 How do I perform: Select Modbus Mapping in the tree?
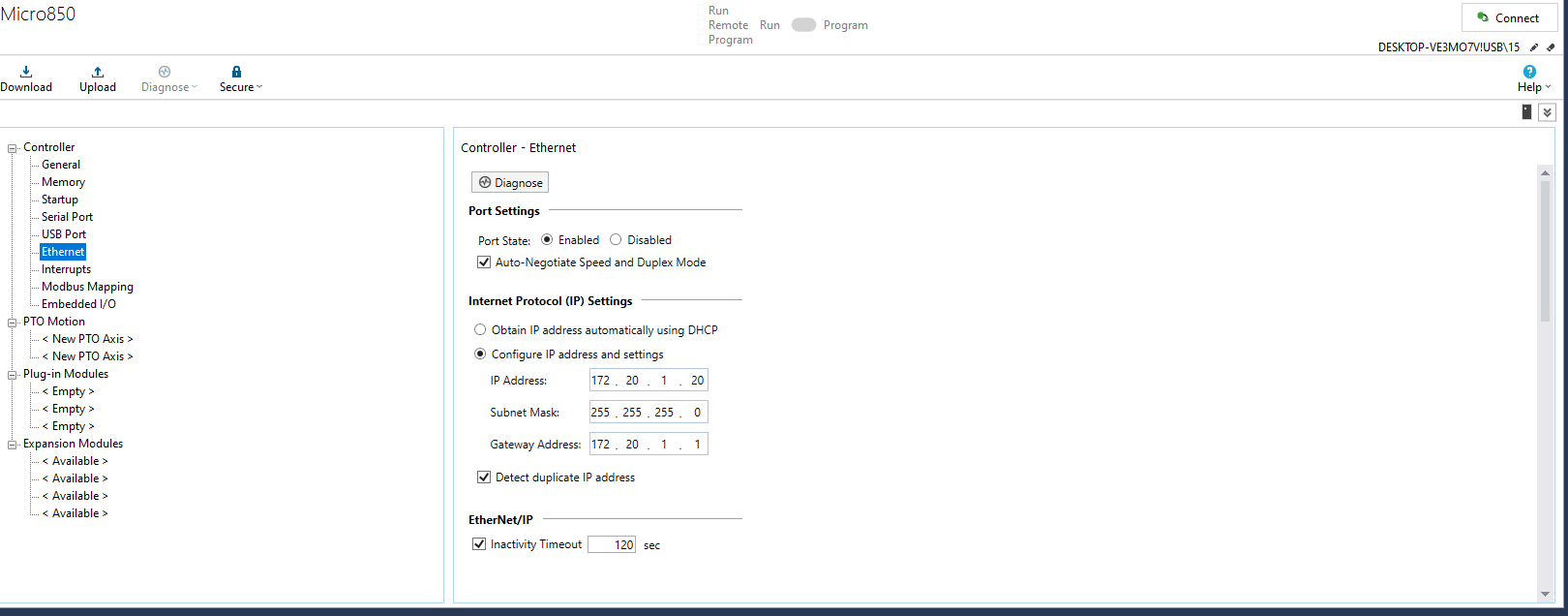point(87,287)
